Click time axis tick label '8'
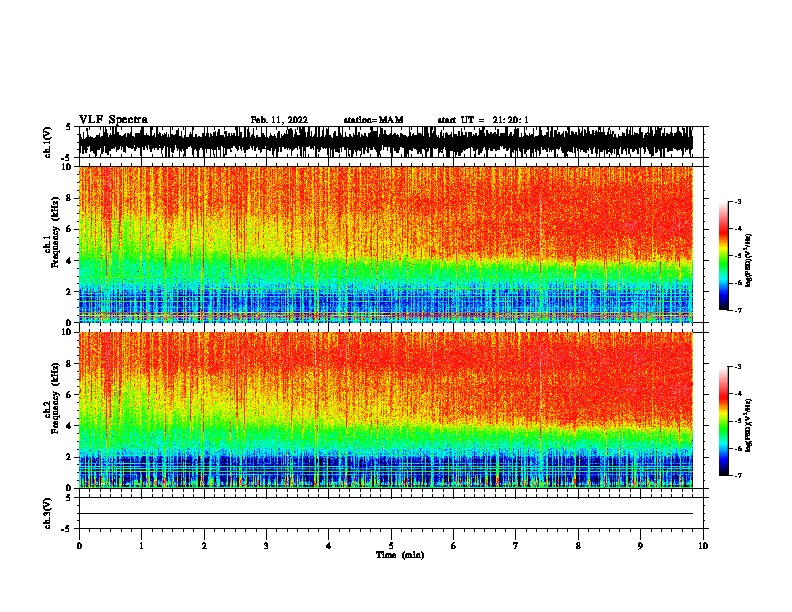Viewport: 792px width, 612px height. tap(578, 545)
